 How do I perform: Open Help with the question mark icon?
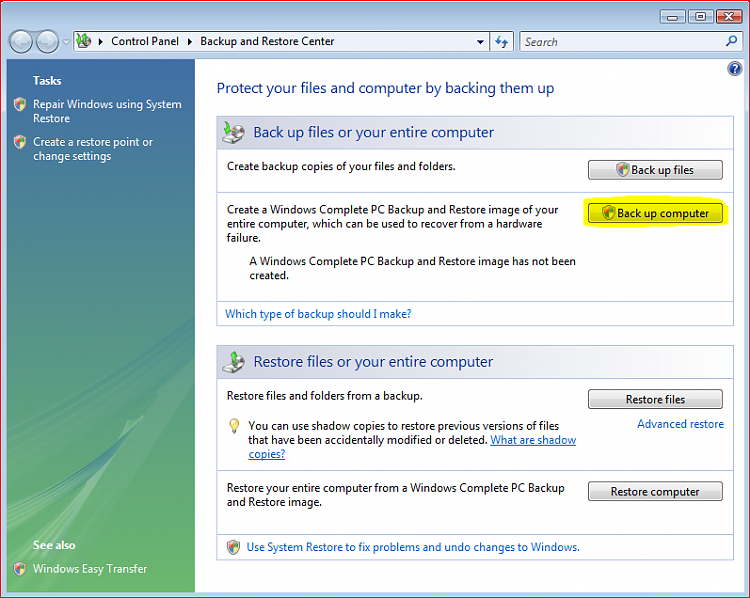pyautogui.click(x=734, y=69)
